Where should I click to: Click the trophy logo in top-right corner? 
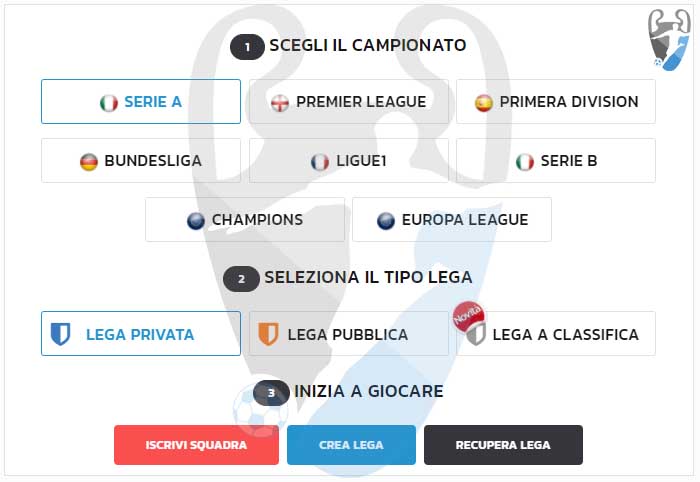coord(669,38)
